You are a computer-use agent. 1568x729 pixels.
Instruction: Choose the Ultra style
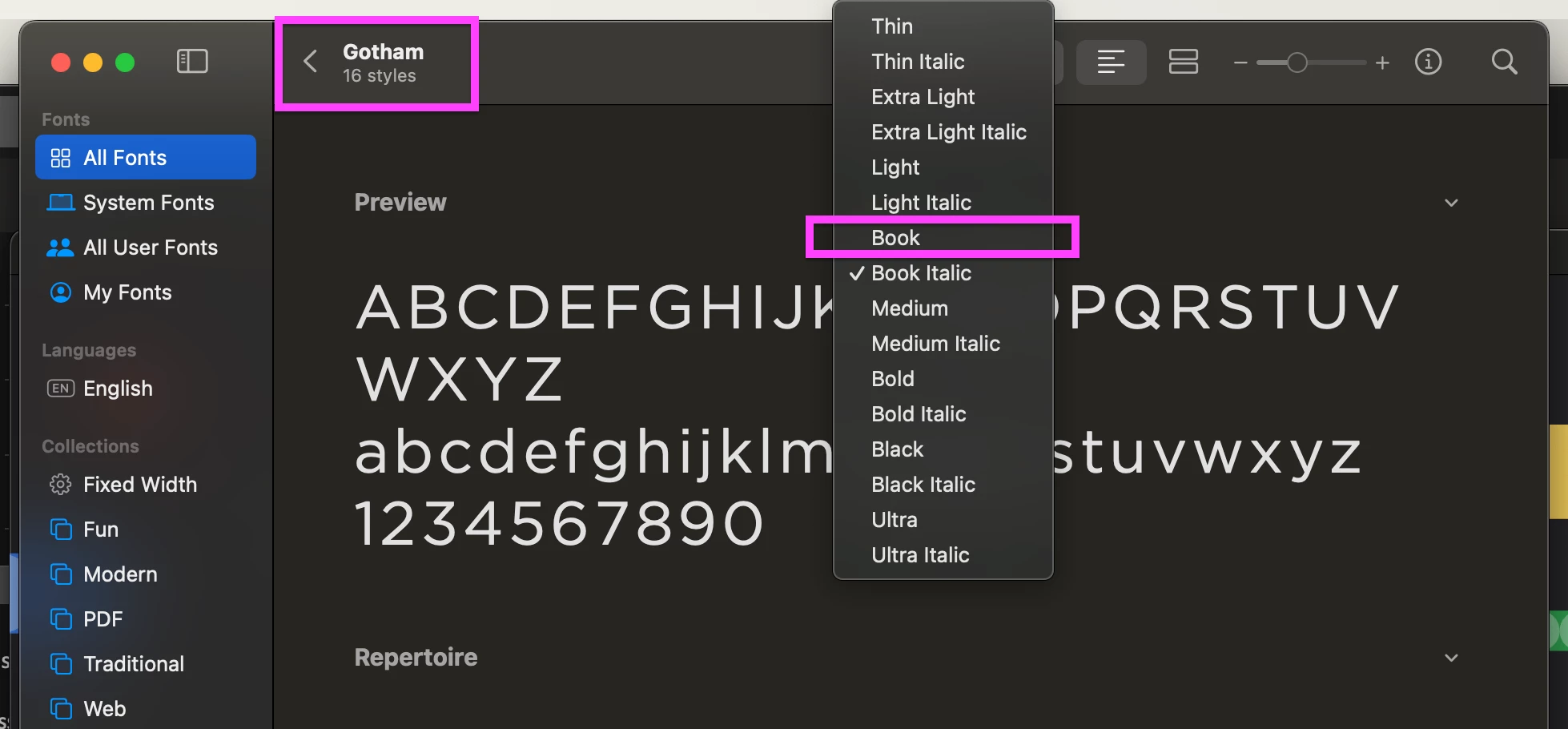pyautogui.click(x=943, y=520)
